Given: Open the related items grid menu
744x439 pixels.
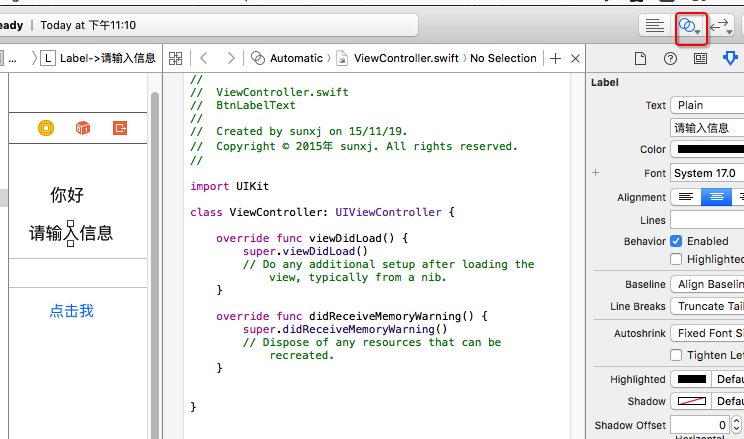Looking at the screenshot, I should click(176, 58).
